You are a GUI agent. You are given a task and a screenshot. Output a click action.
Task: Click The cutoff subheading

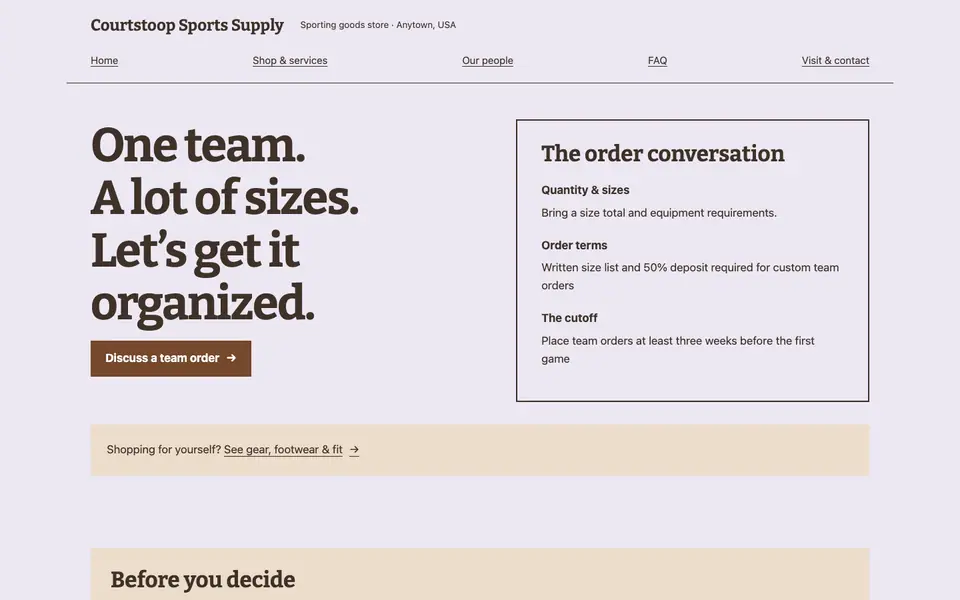pos(569,318)
